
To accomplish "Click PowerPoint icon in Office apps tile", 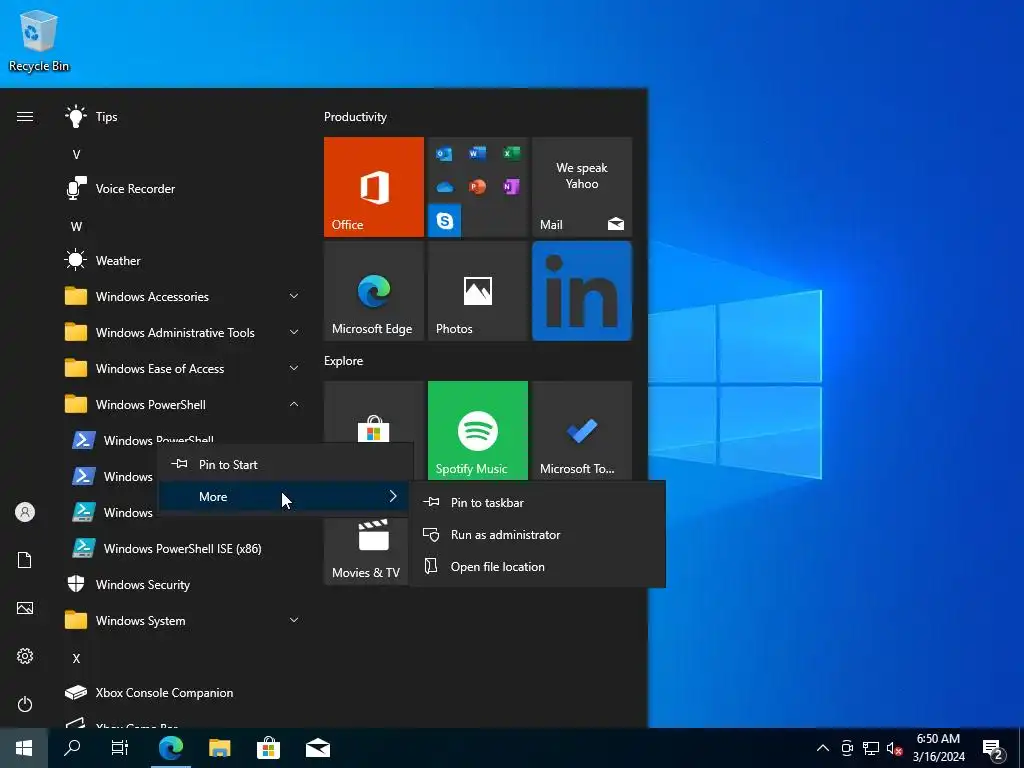I will click(x=477, y=187).
